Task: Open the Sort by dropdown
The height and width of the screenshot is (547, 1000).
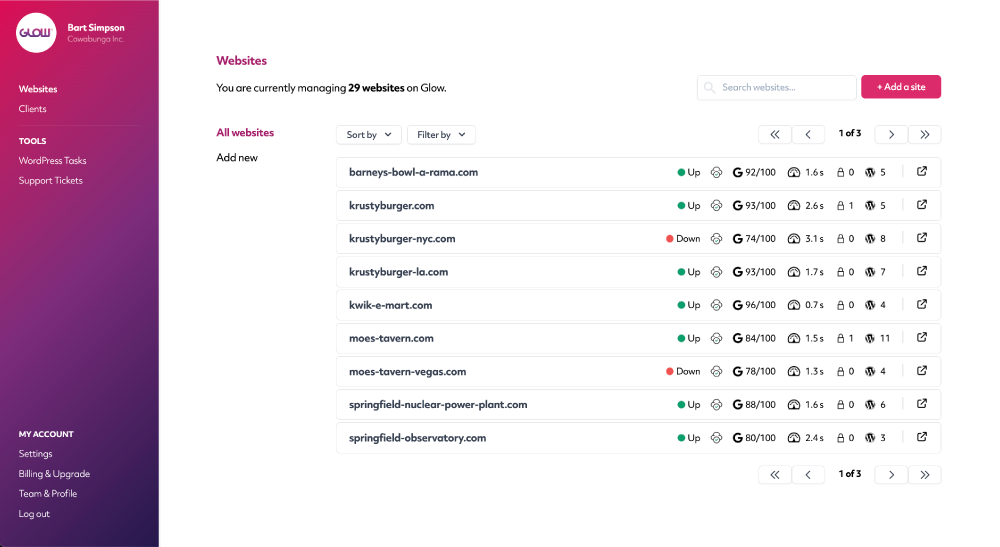Action: [369, 135]
